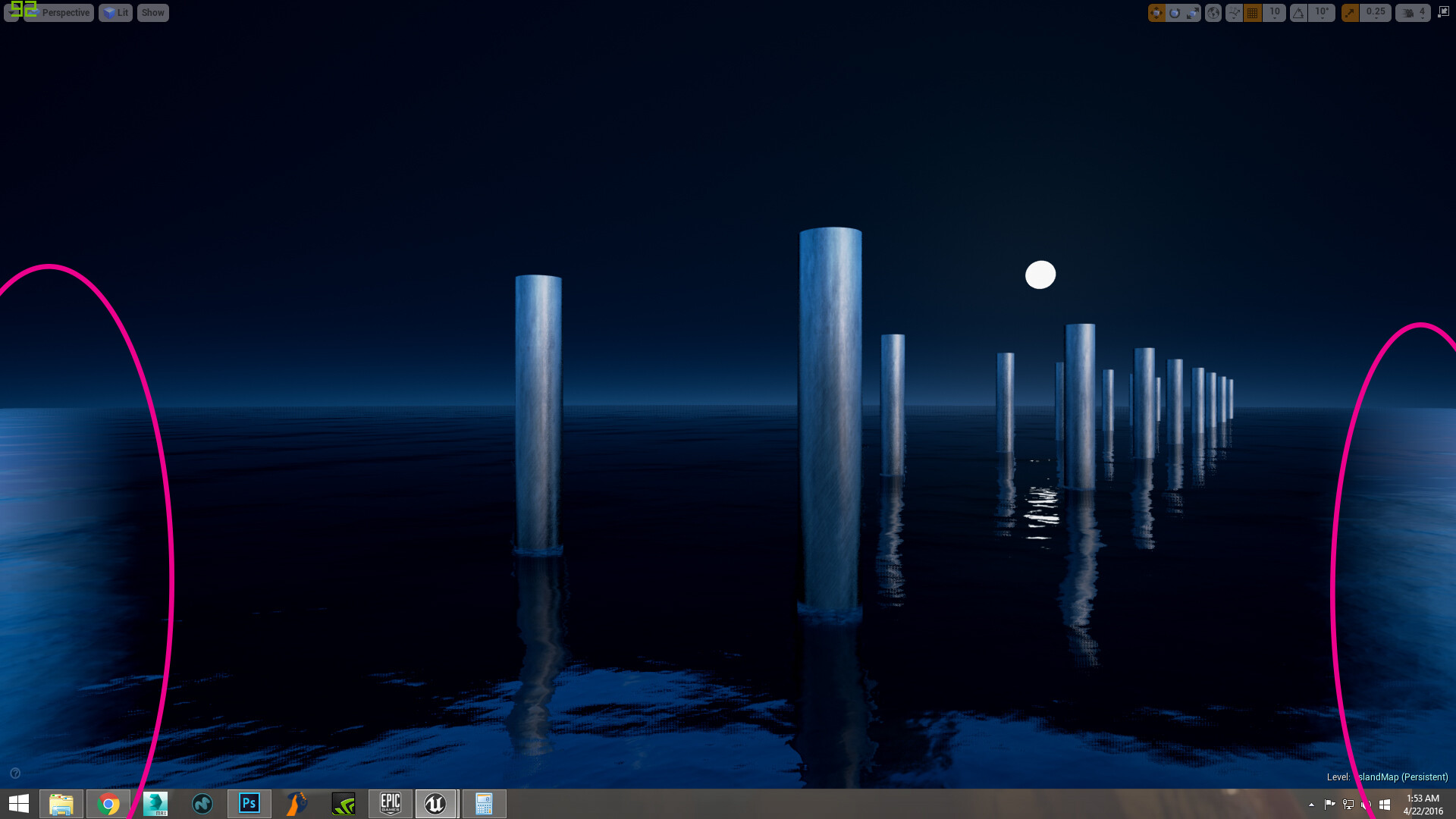Open the camera speed 4 dropdown
The width and height of the screenshot is (1456, 819).
click(1413, 13)
